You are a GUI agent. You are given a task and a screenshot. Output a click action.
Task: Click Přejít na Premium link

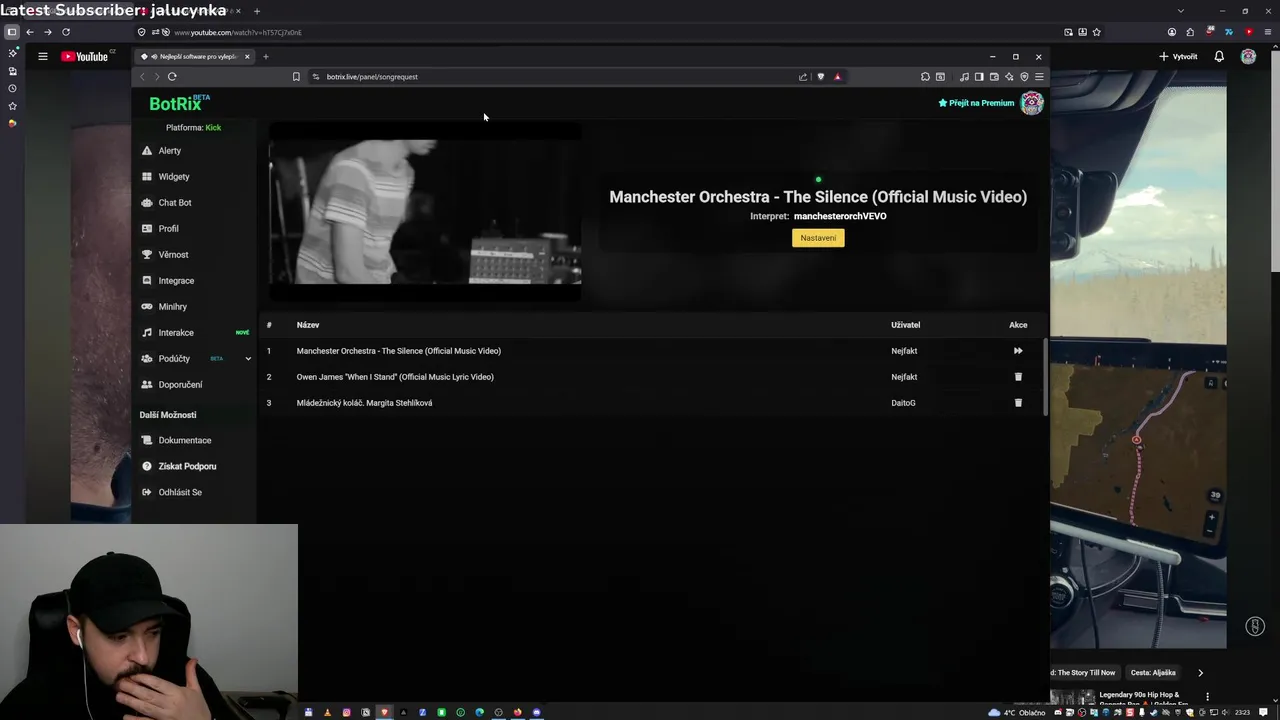point(976,103)
